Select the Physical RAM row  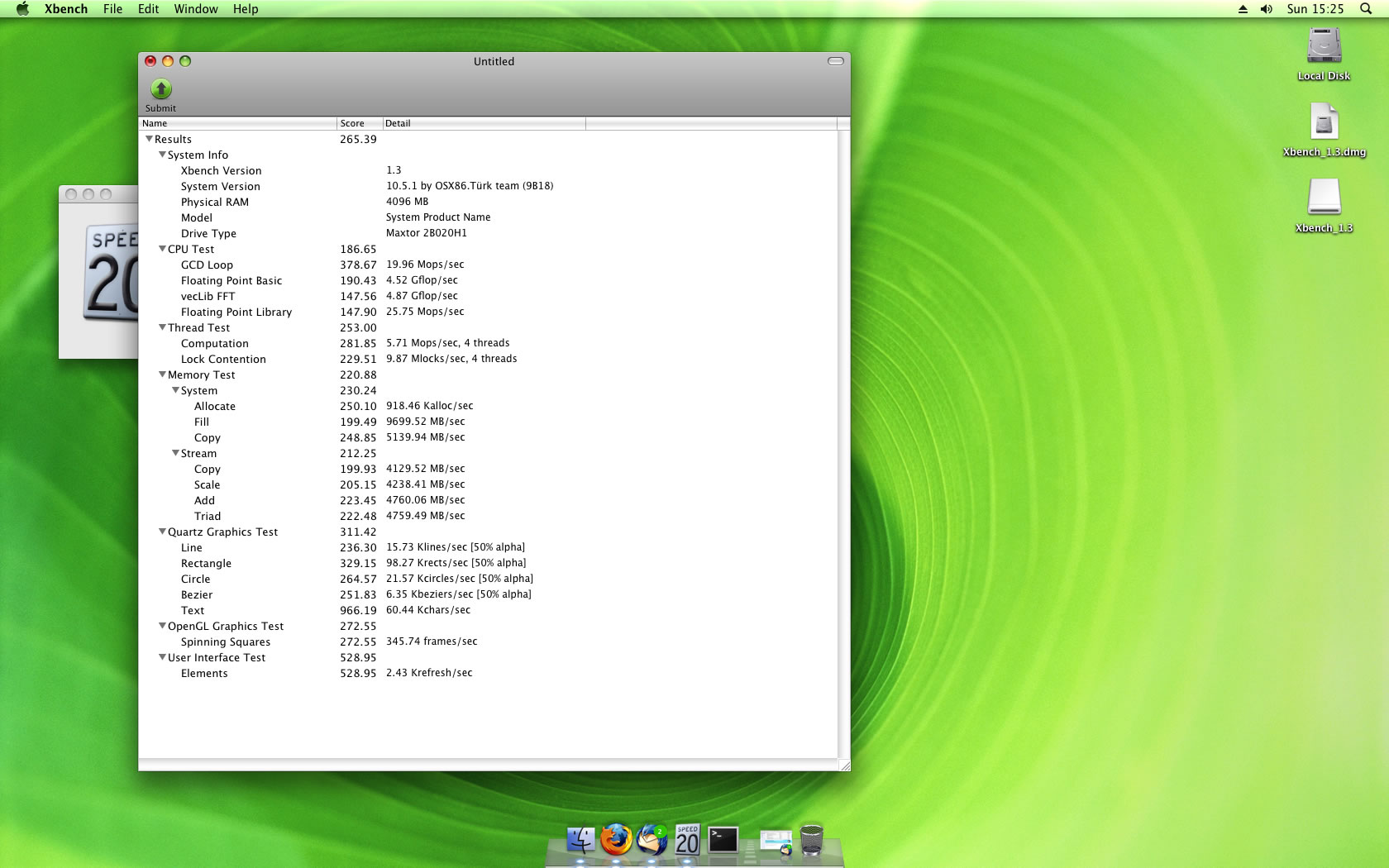pyautogui.click(x=488, y=202)
